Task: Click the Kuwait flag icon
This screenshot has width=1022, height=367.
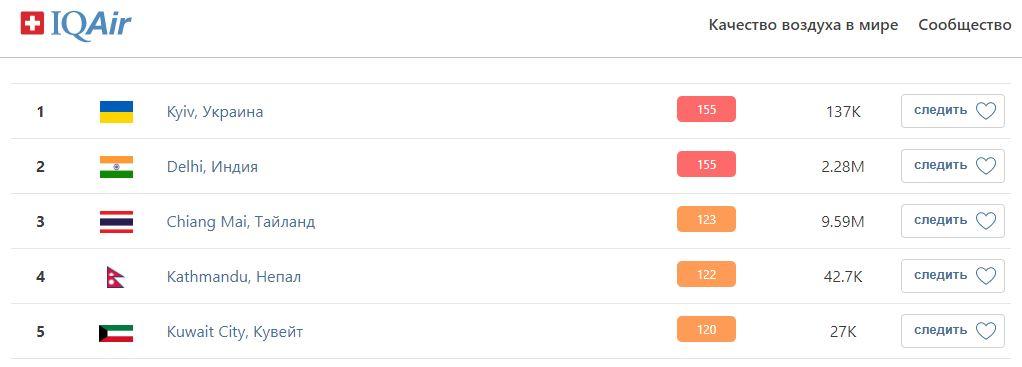Action: tap(116, 332)
